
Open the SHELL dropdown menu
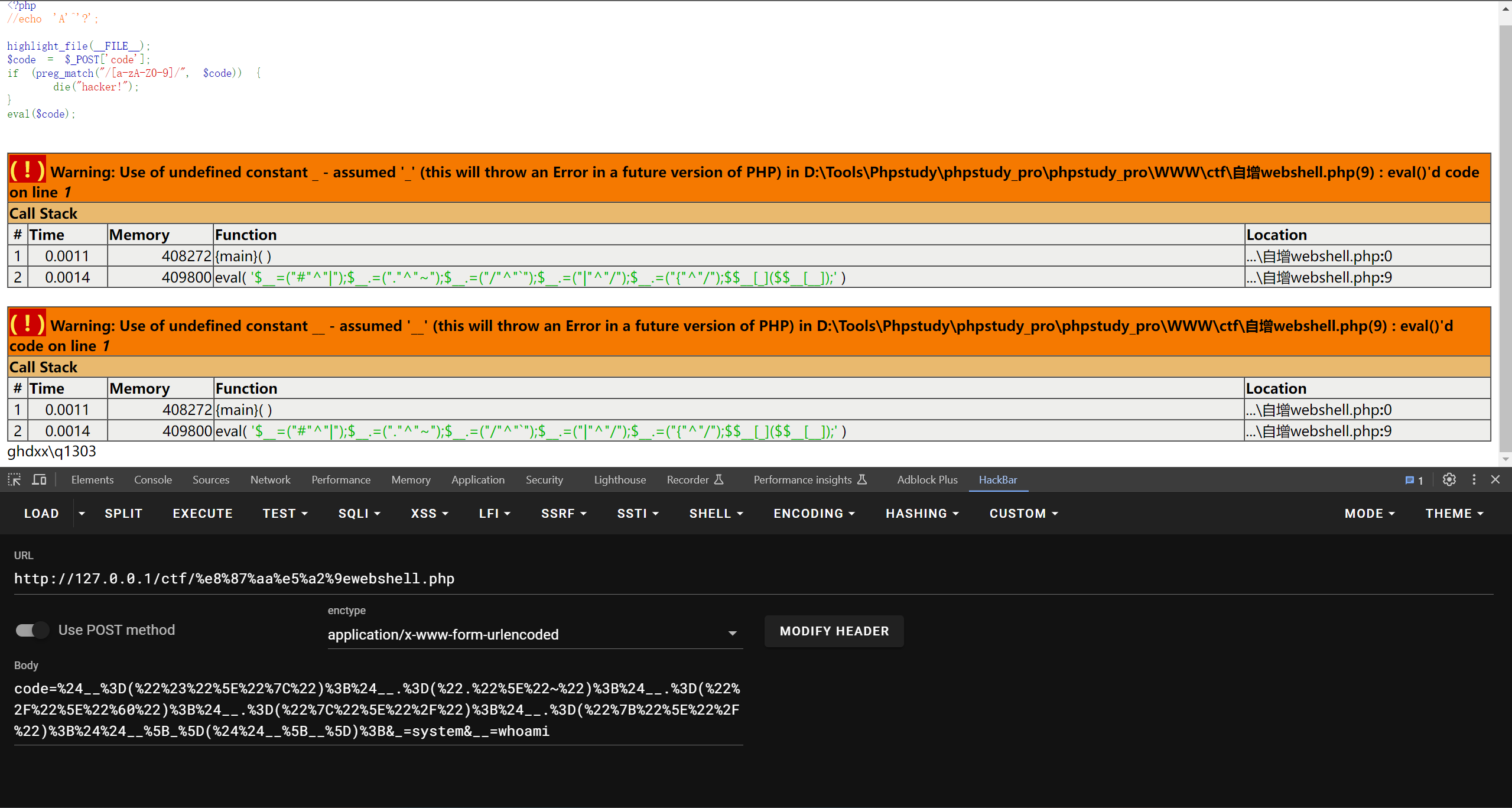click(716, 513)
